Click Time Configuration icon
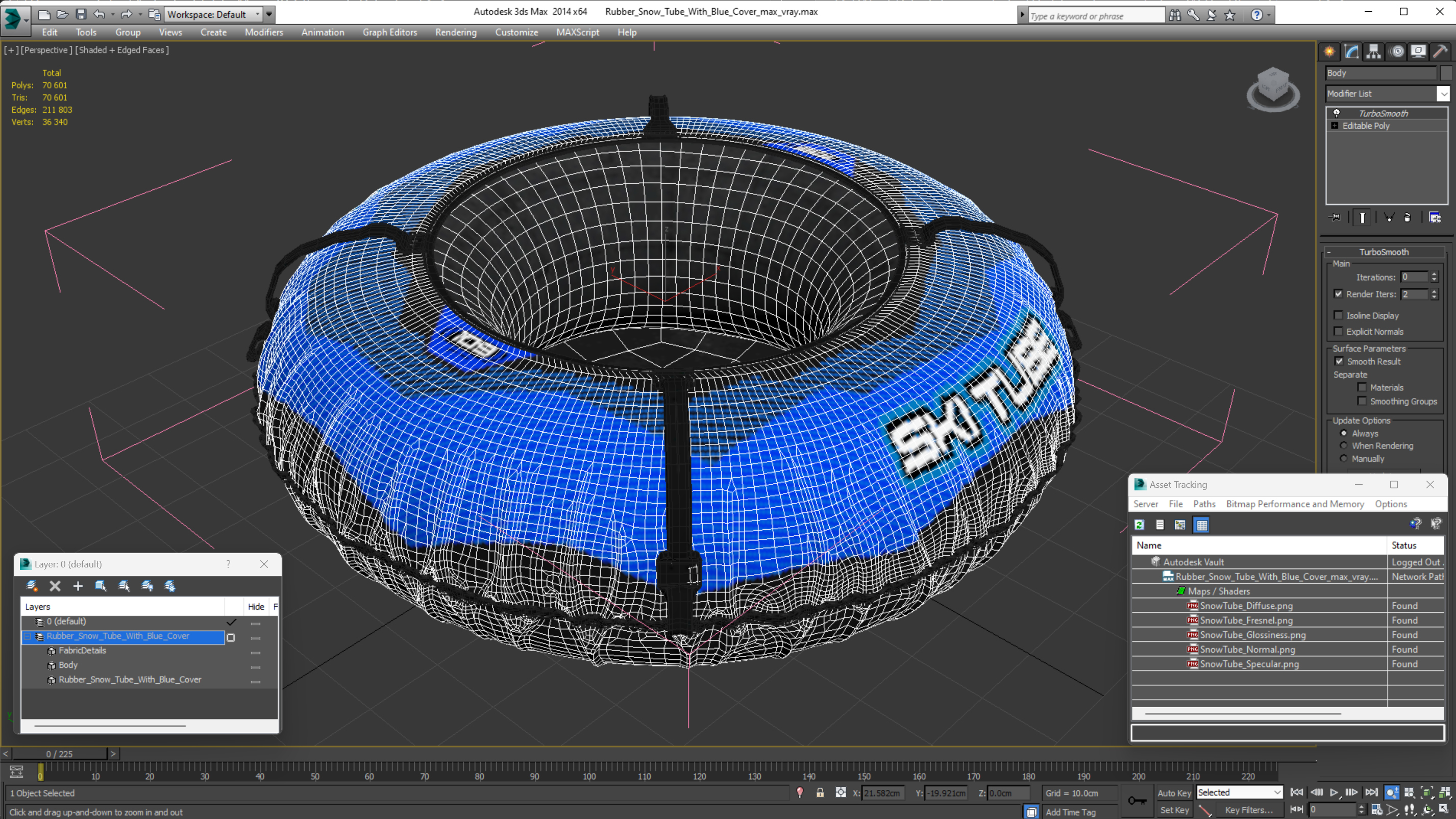This screenshot has width=1456, height=819. click(1377, 809)
